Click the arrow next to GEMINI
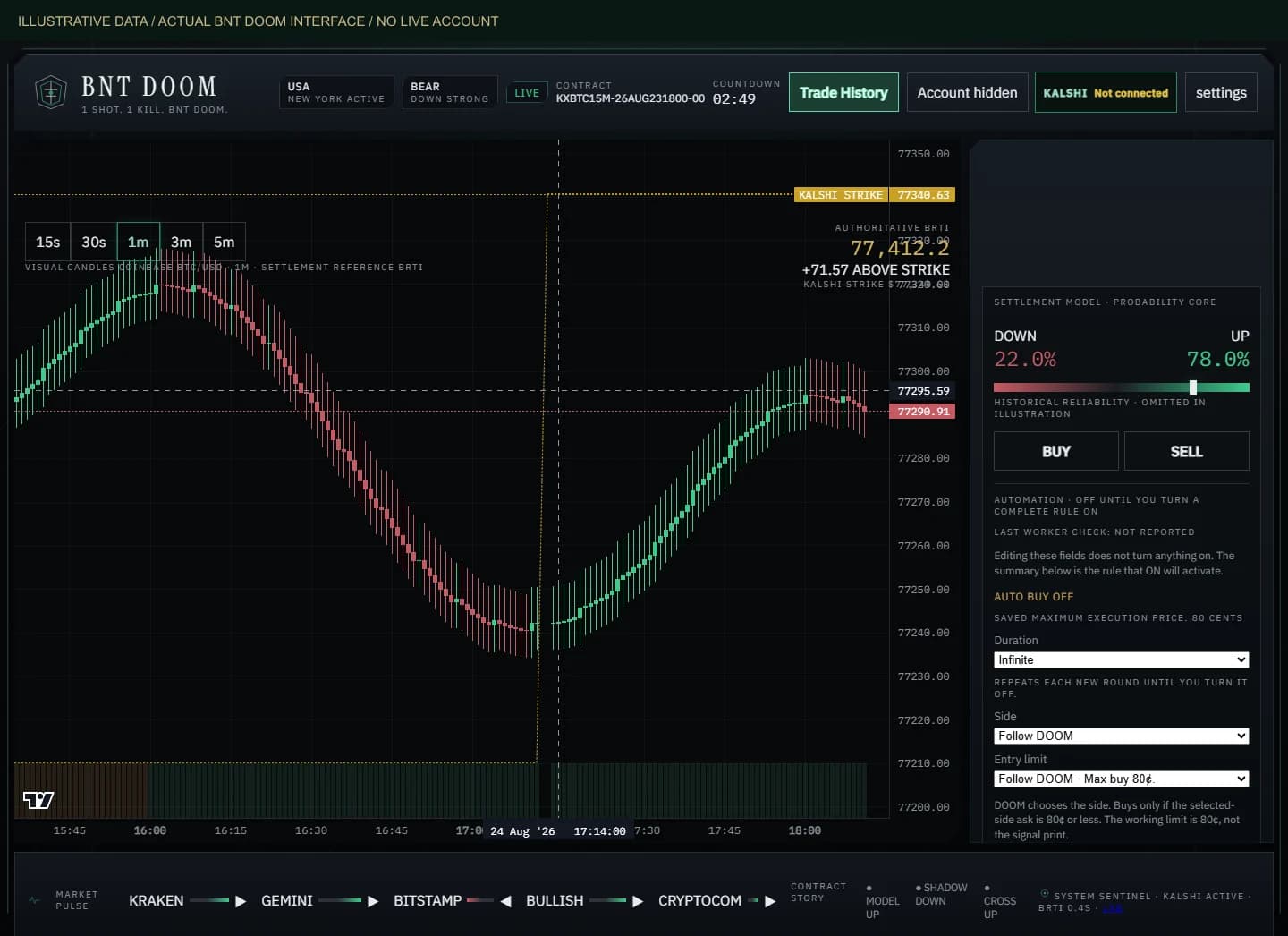This screenshot has width=1288, height=936. (x=373, y=901)
